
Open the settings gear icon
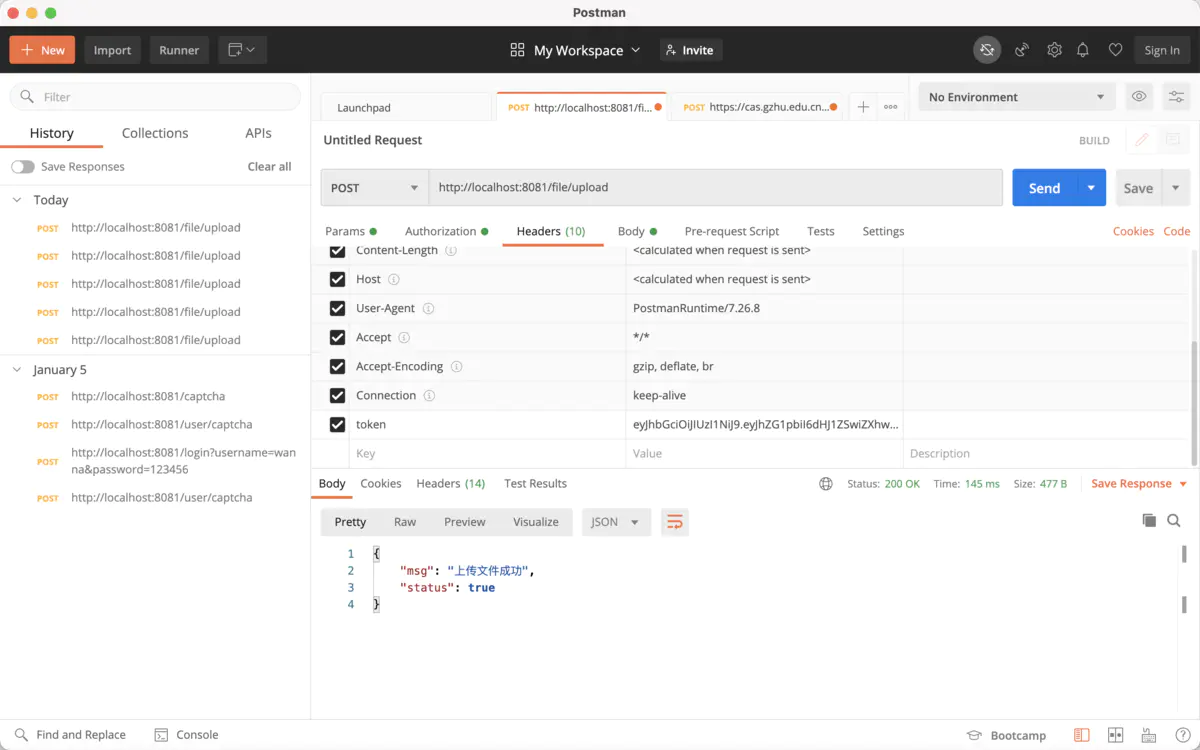[1054, 50]
